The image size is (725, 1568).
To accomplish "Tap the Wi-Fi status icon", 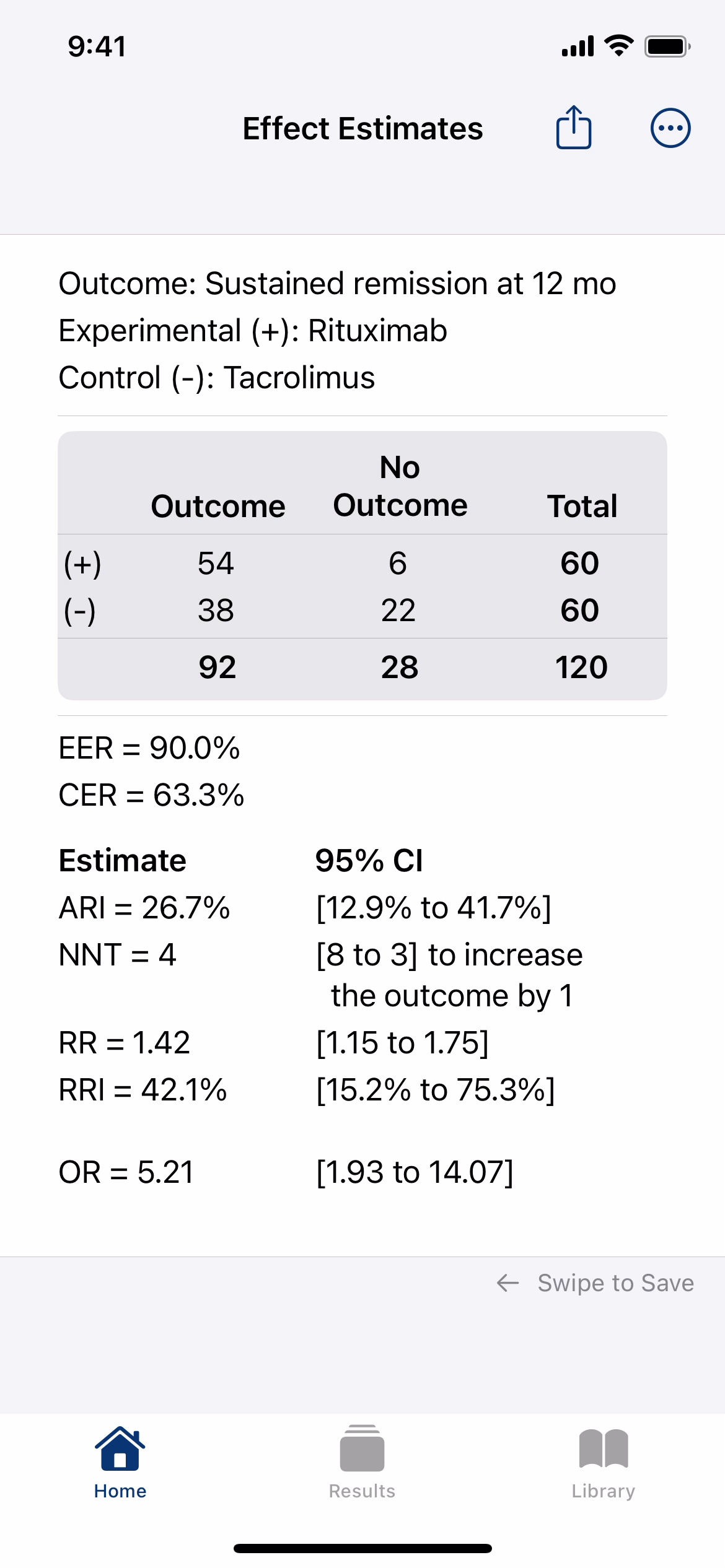I will (x=618, y=46).
